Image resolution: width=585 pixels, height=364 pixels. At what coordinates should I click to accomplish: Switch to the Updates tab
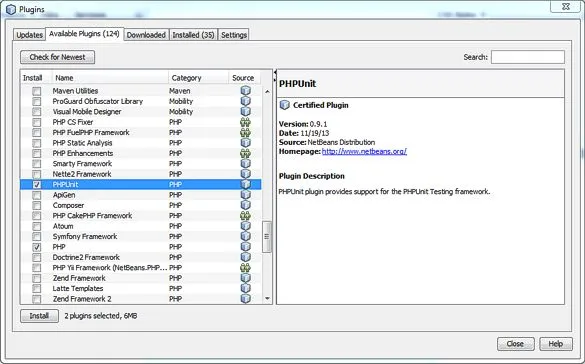[x=29, y=35]
